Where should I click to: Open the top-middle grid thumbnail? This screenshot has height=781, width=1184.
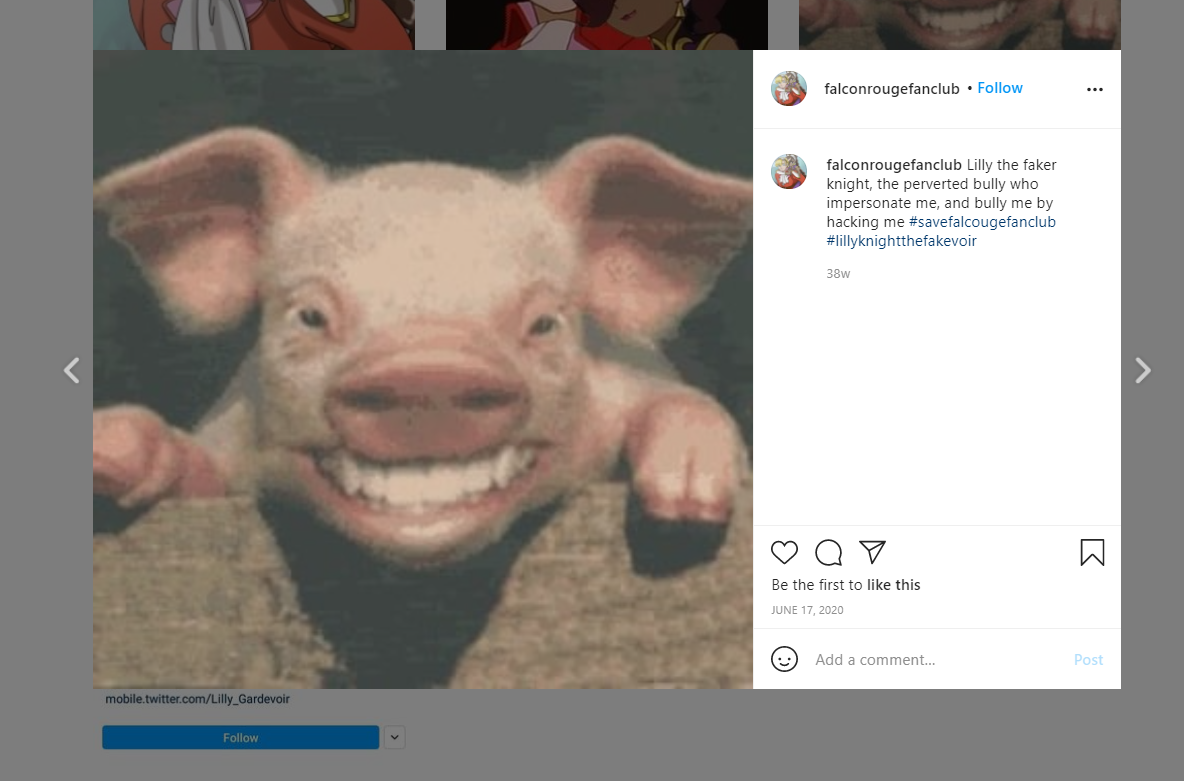click(607, 24)
